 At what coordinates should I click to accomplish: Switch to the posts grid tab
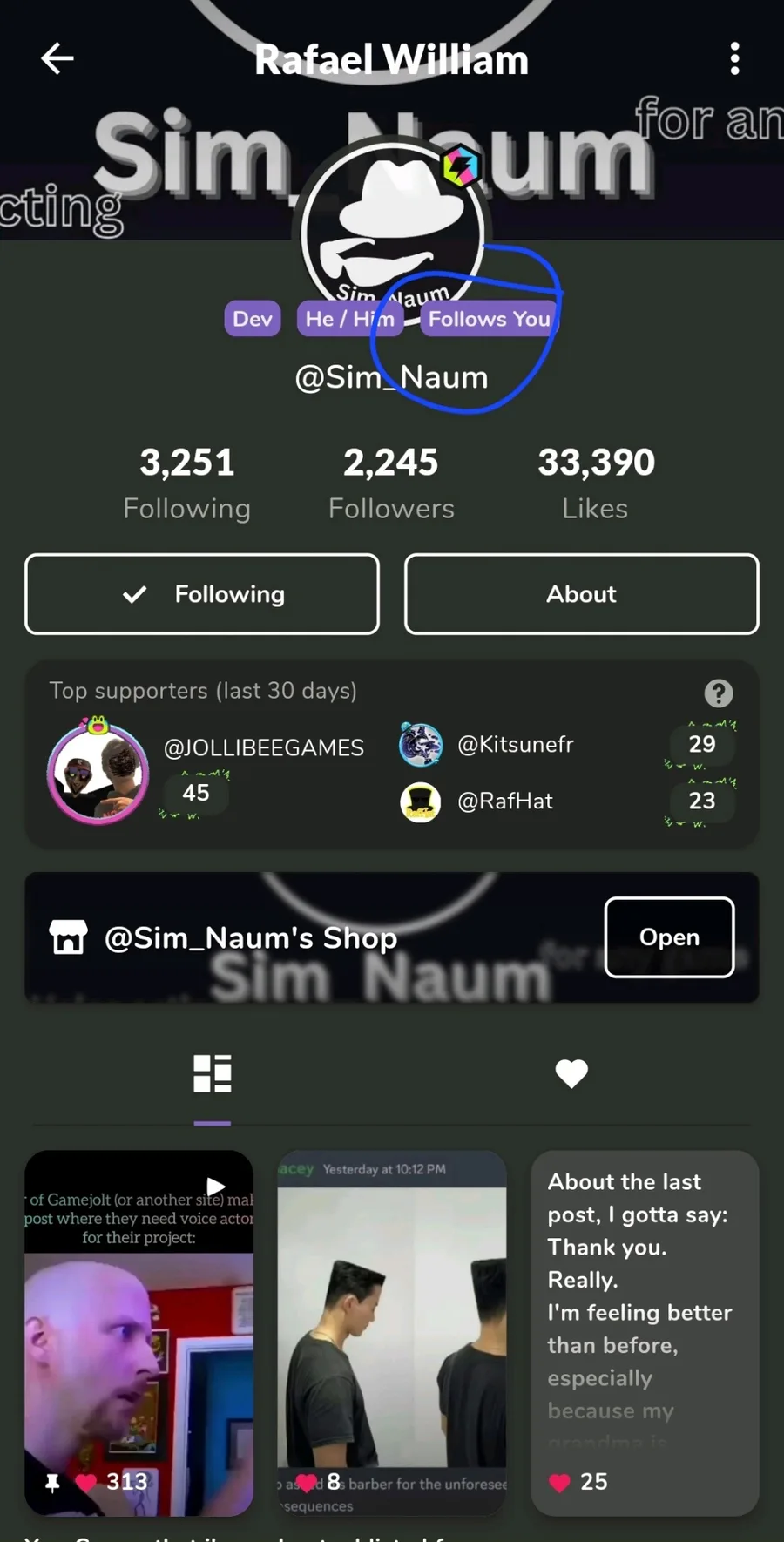(x=213, y=1073)
